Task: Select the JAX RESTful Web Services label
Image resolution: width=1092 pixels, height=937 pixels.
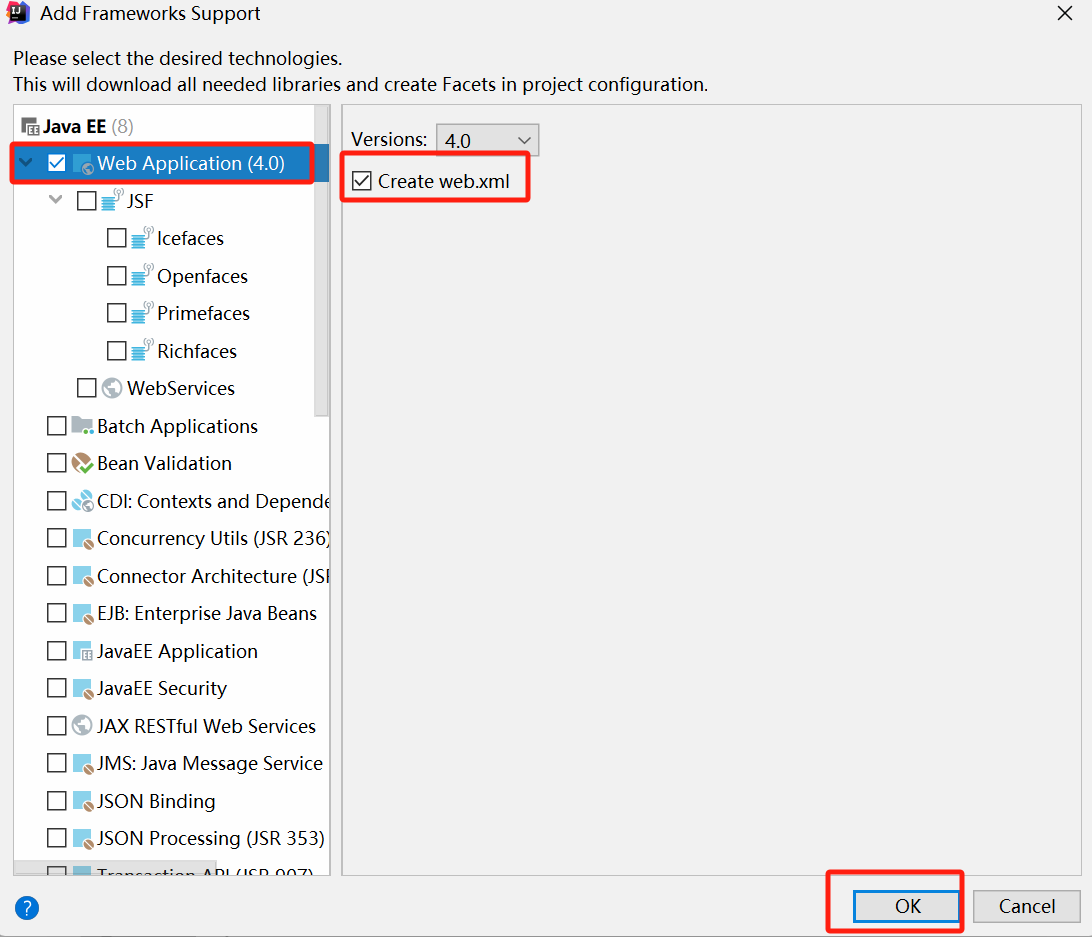Action: (206, 726)
